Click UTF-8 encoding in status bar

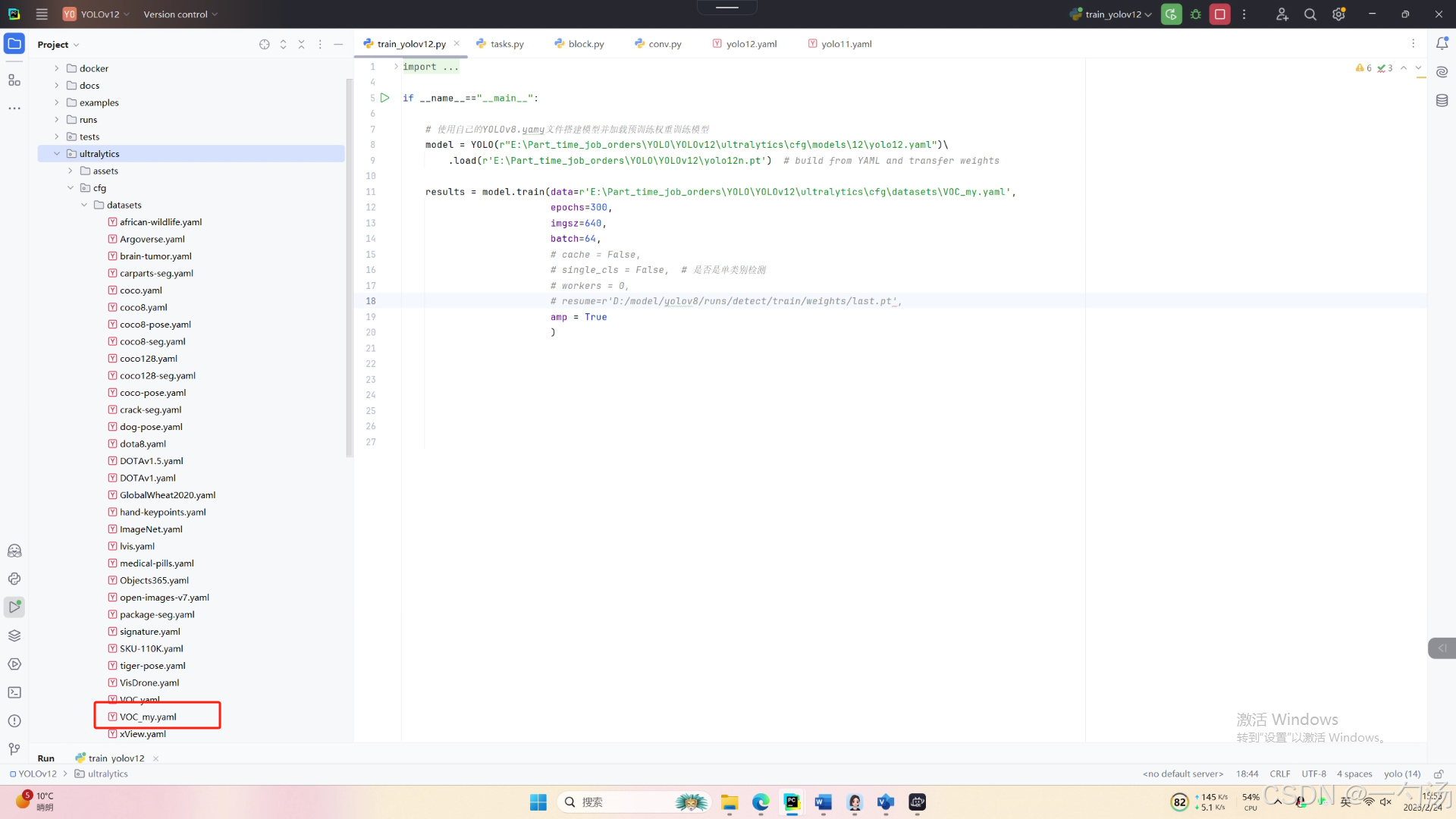(1313, 774)
